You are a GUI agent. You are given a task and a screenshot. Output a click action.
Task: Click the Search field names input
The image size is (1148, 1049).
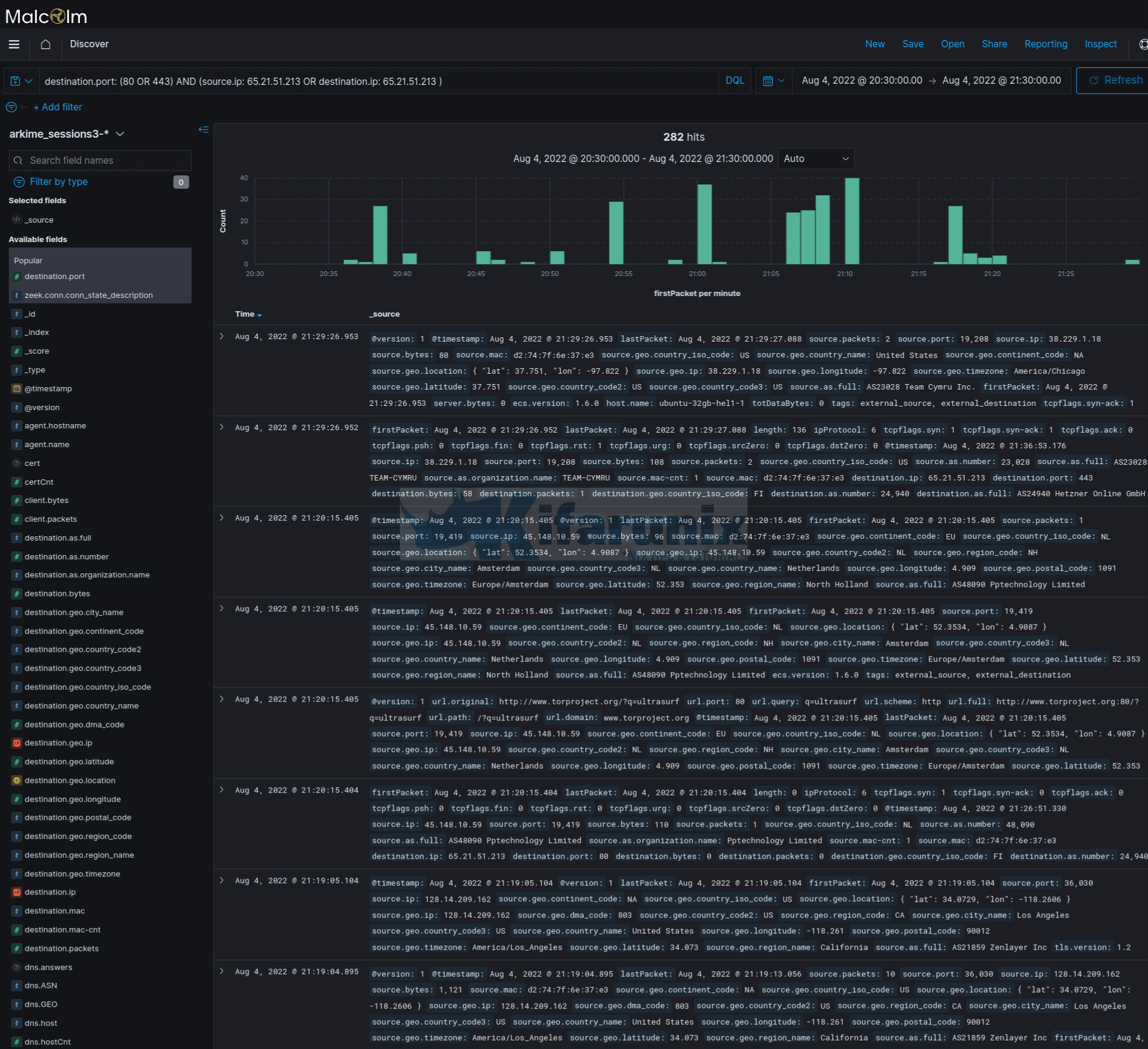coord(100,161)
